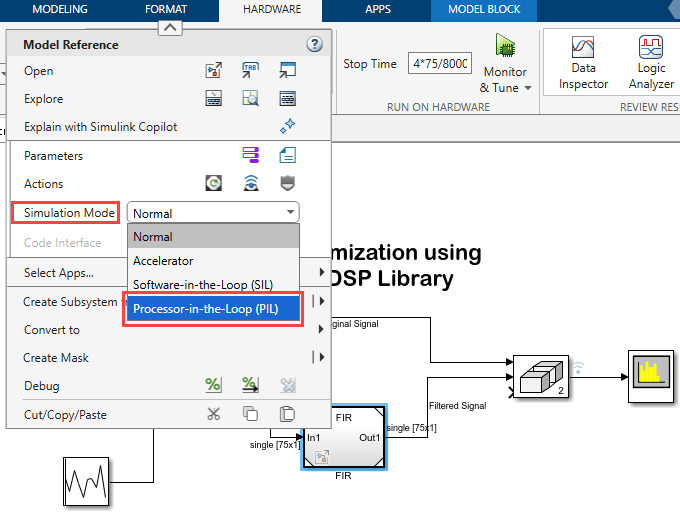The width and height of the screenshot is (680, 518).
Task: Select the matrix concatenate block
Action: click(541, 377)
